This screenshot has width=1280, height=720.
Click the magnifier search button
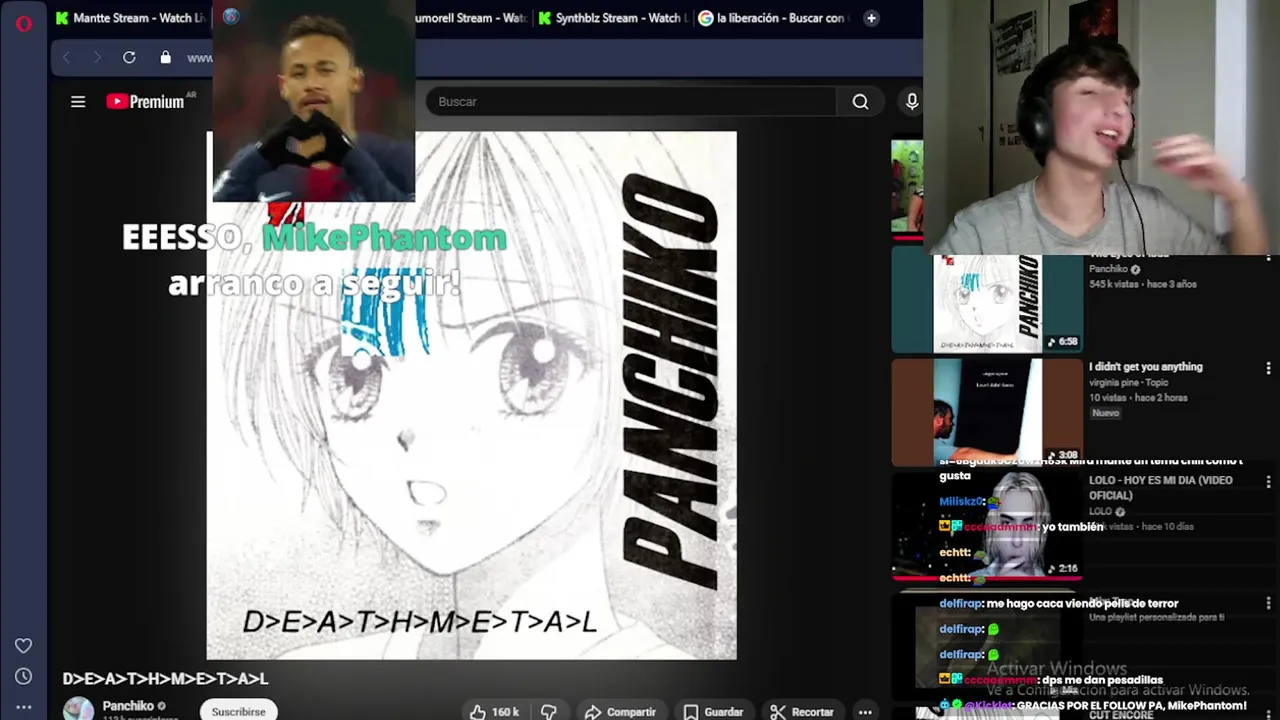[860, 101]
